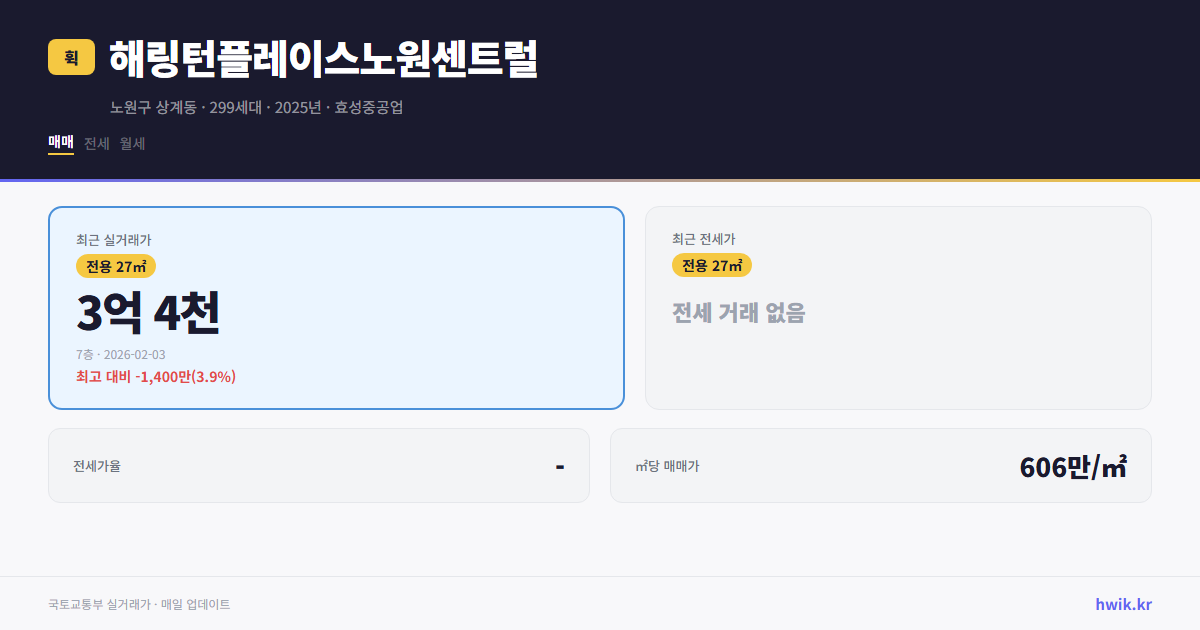Switch to the 월세 tab
The image size is (1200, 630).
(130, 144)
